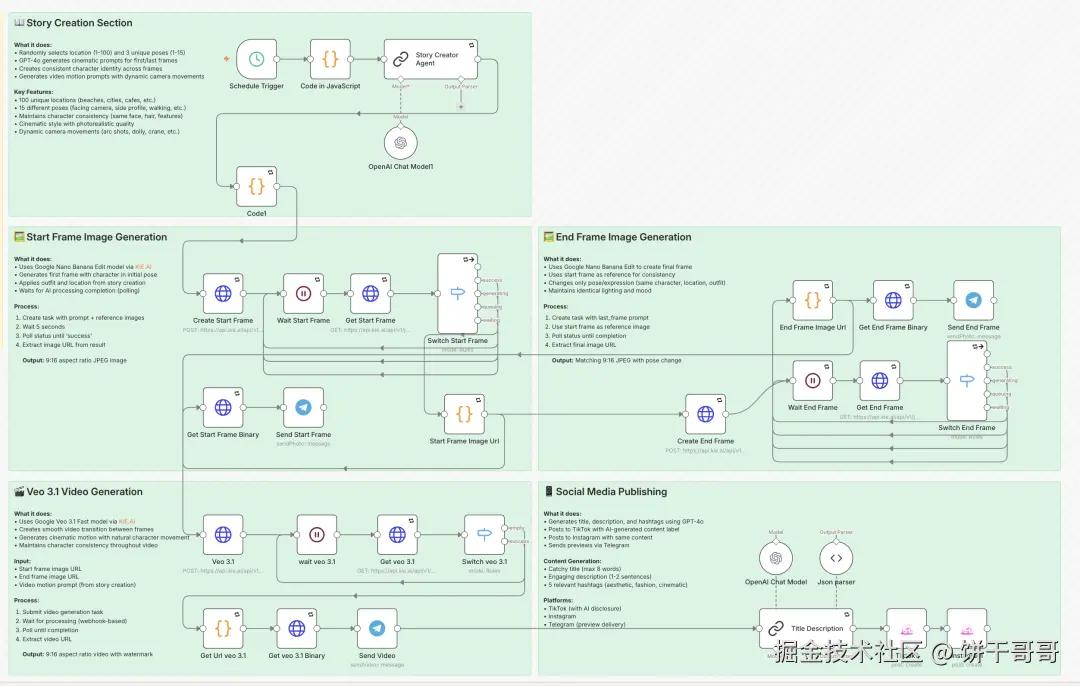Select the Story Creation Section sticky note title
This screenshot has height=686, width=1080.
click(79, 23)
